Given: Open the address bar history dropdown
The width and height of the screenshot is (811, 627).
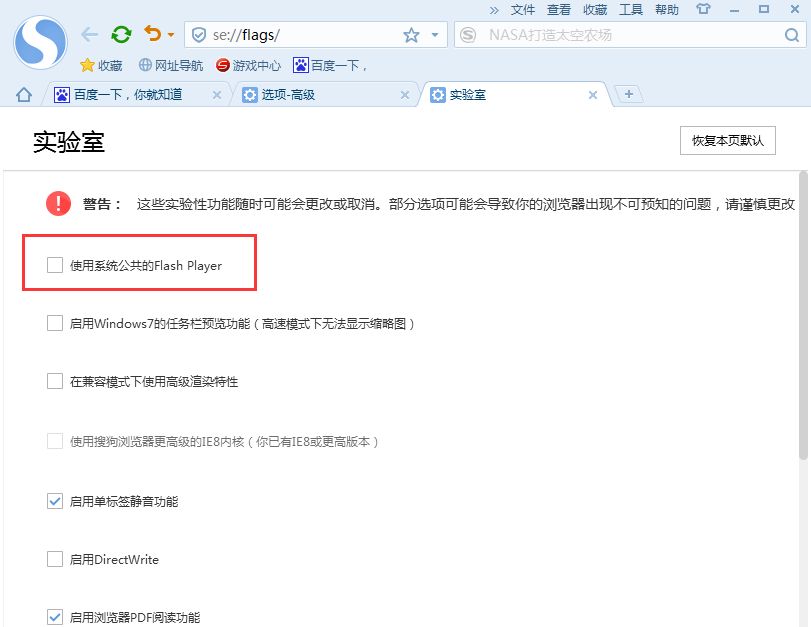Looking at the screenshot, I should coord(432,33).
